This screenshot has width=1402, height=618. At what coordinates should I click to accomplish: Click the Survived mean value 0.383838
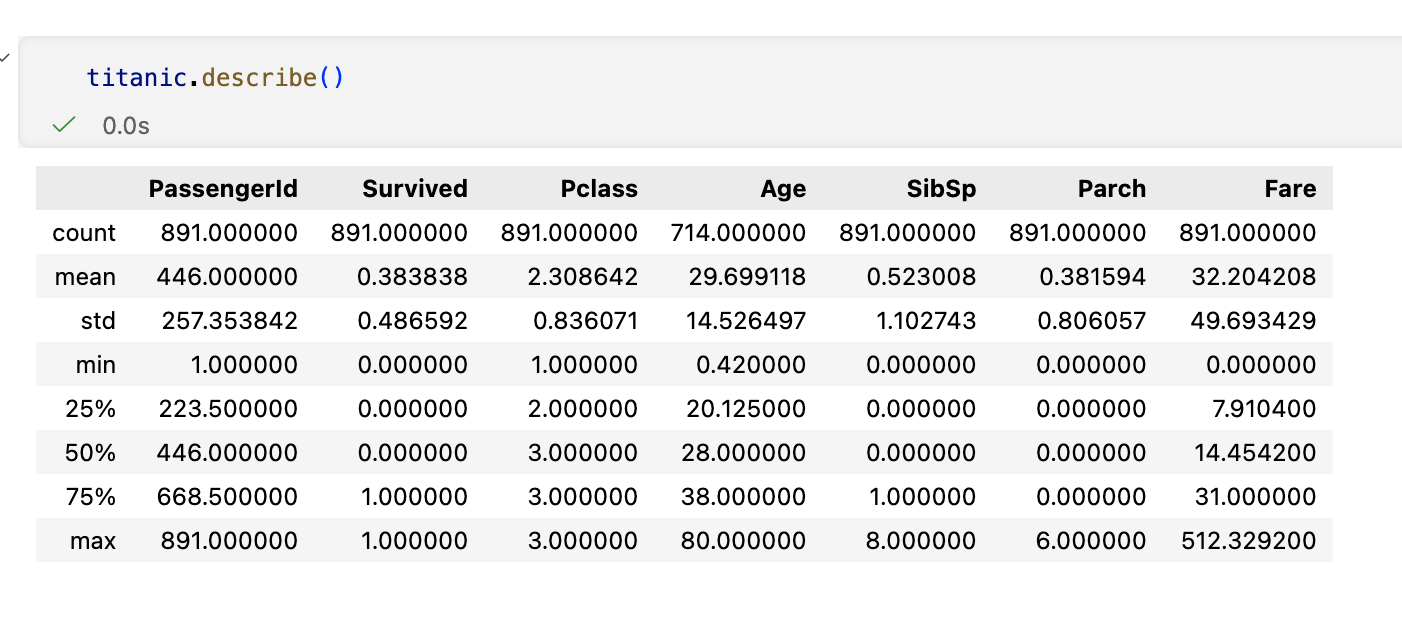pos(413,277)
